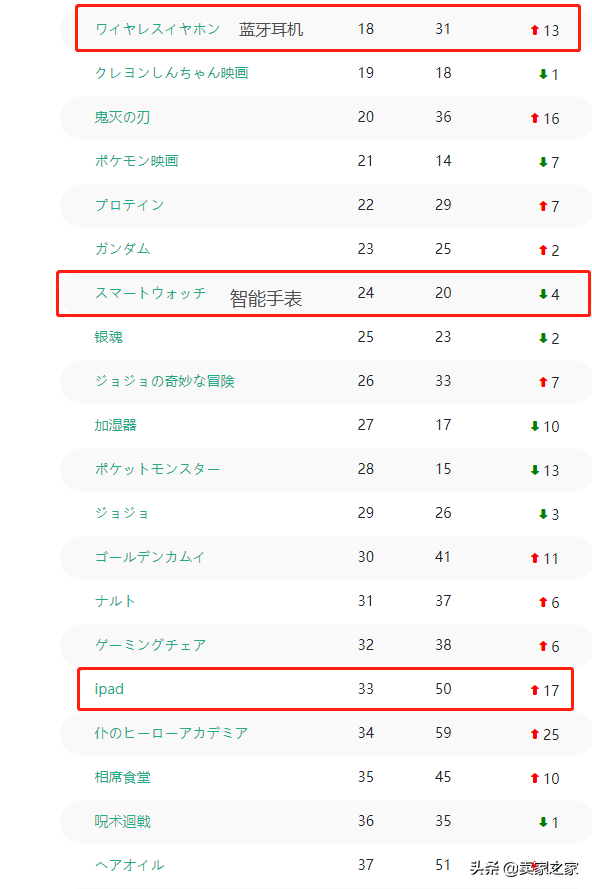
Task: Open ジョジョの奇妙な冒険 keyword link
Action: pos(164,381)
